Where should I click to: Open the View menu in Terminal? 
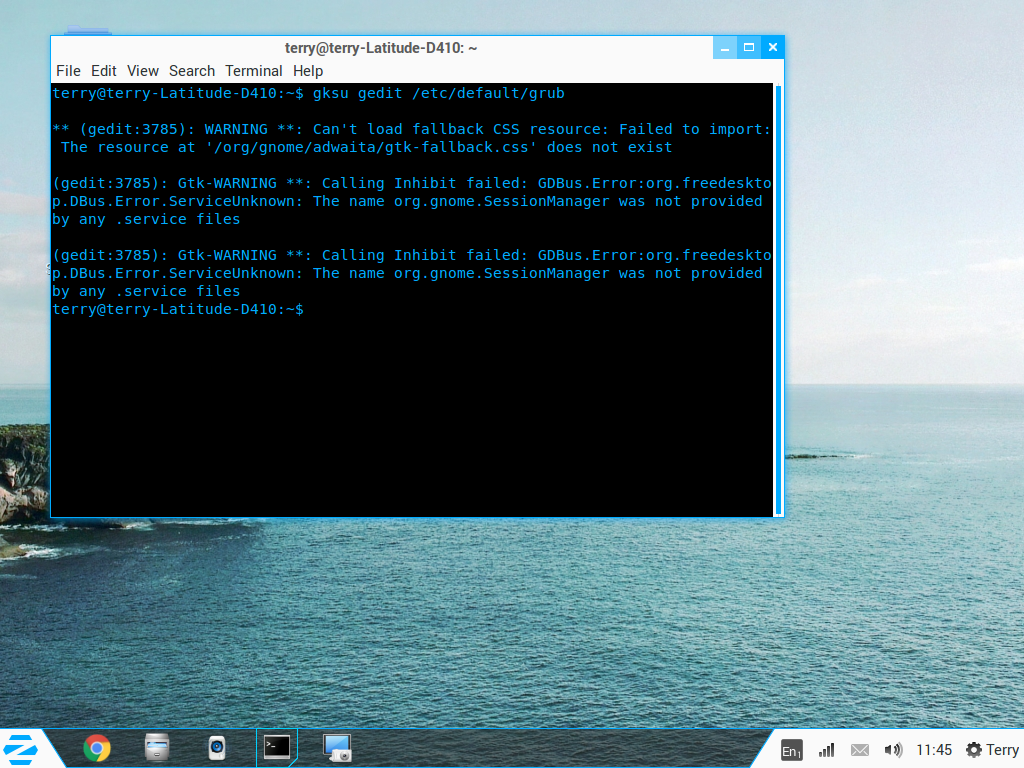[x=143, y=71]
